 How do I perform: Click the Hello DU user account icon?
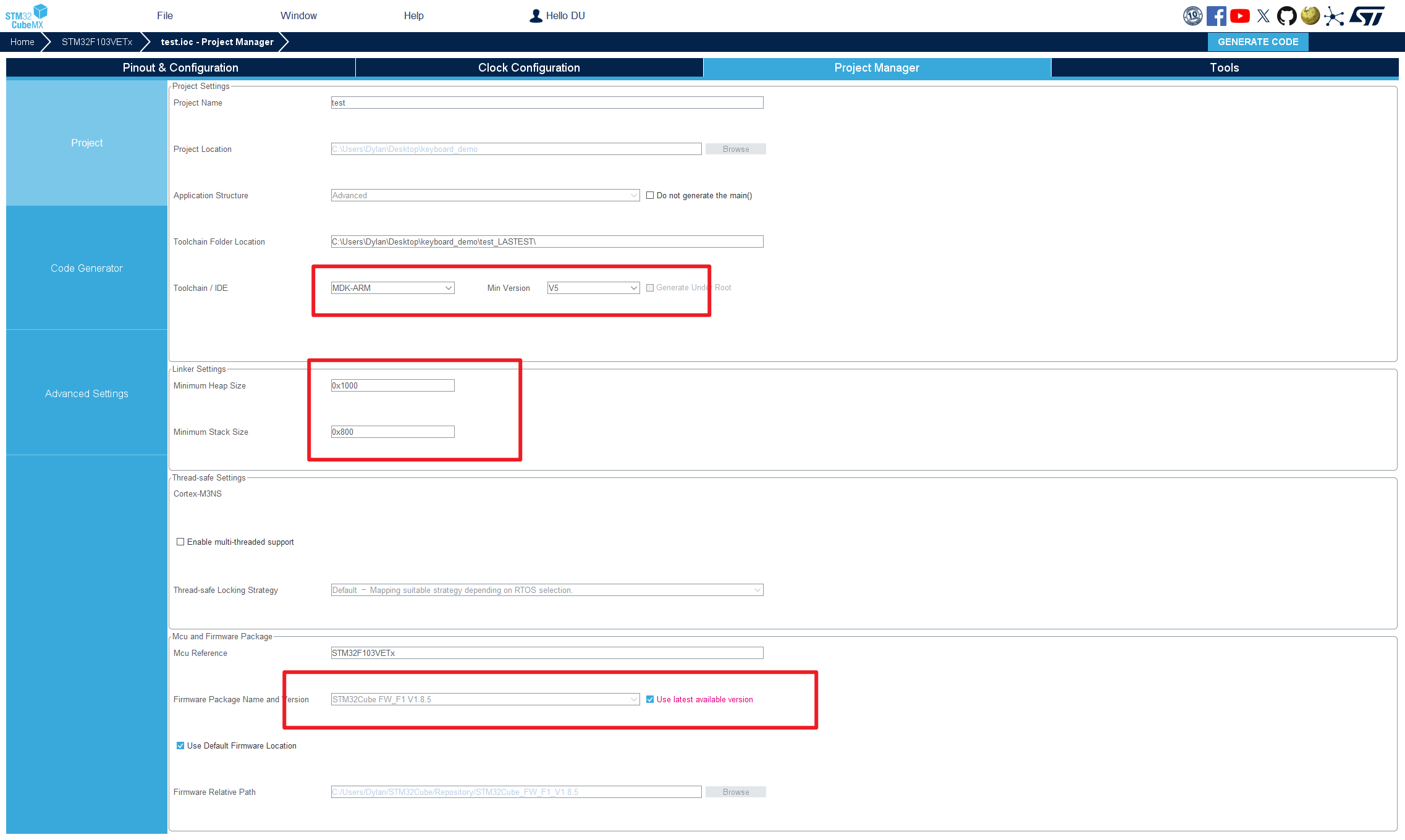535,15
